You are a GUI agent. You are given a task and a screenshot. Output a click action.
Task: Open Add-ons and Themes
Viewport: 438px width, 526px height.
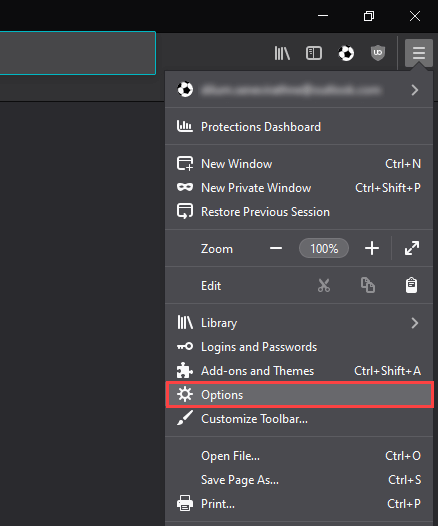299,371
